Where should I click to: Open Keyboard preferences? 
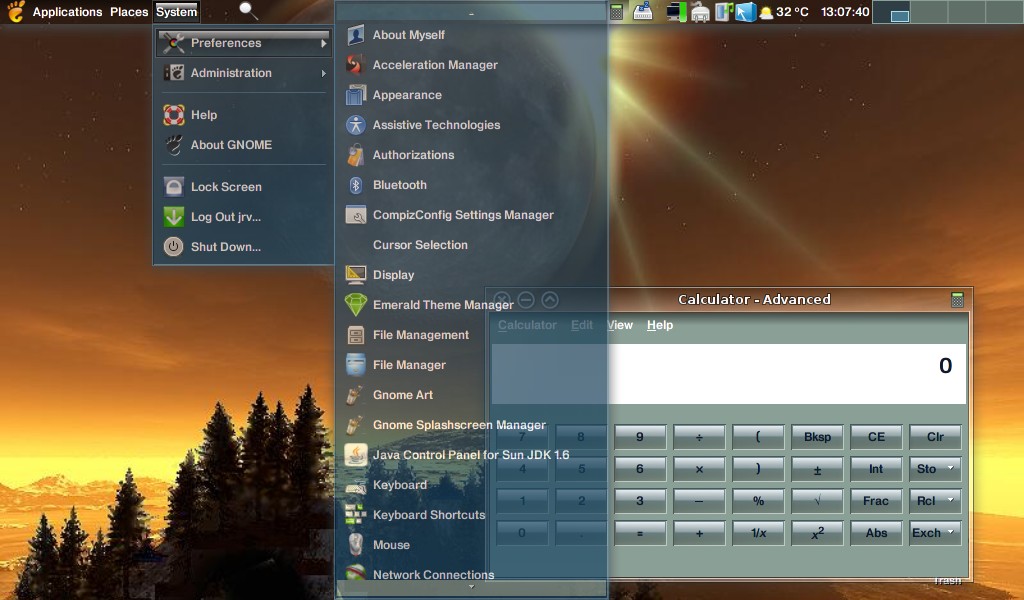pos(470,485)
